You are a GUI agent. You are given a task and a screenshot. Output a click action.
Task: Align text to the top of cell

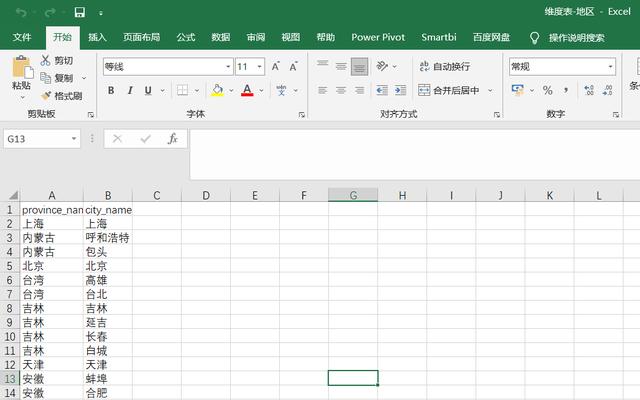[322, 66]
